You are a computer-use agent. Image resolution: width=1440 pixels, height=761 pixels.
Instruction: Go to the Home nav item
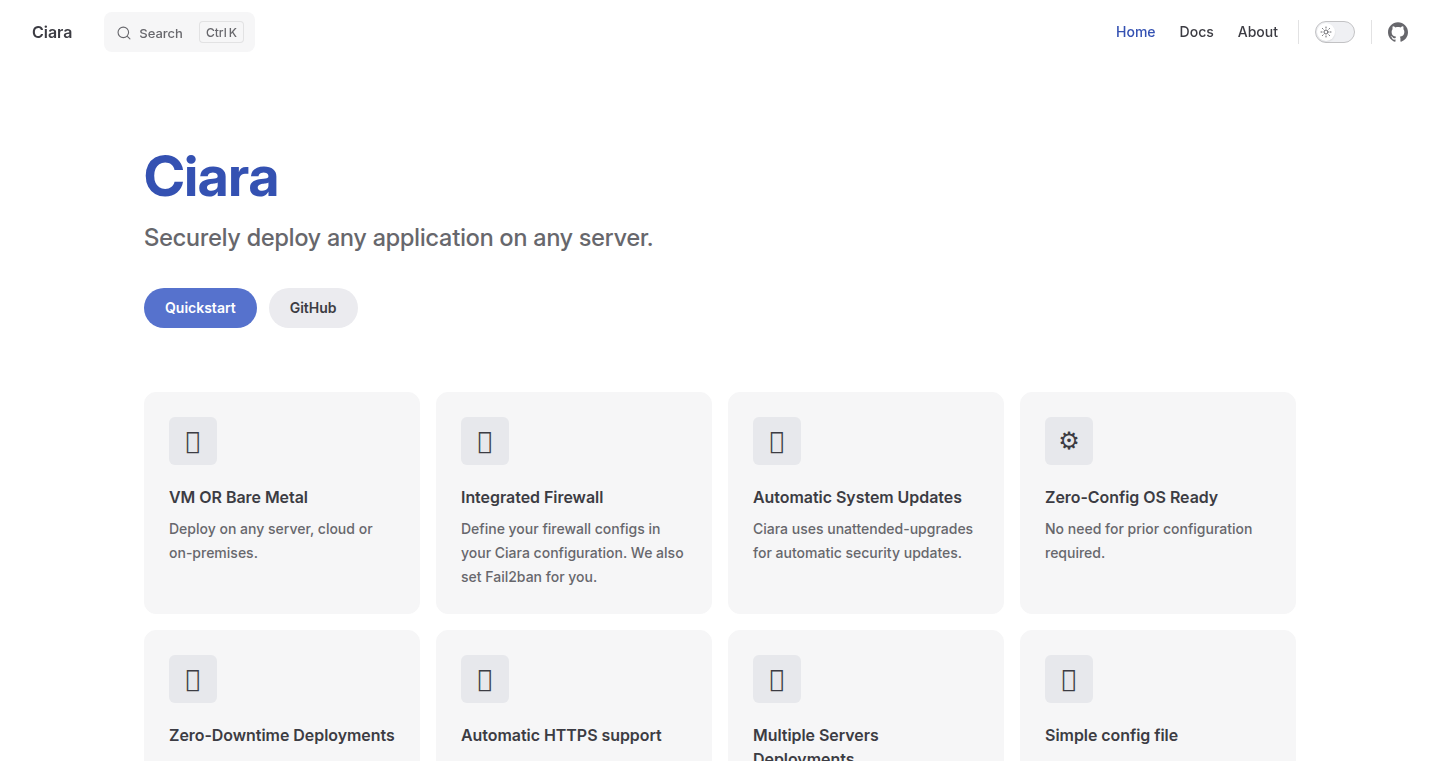pyautogui.click(x=1135, y=32)
